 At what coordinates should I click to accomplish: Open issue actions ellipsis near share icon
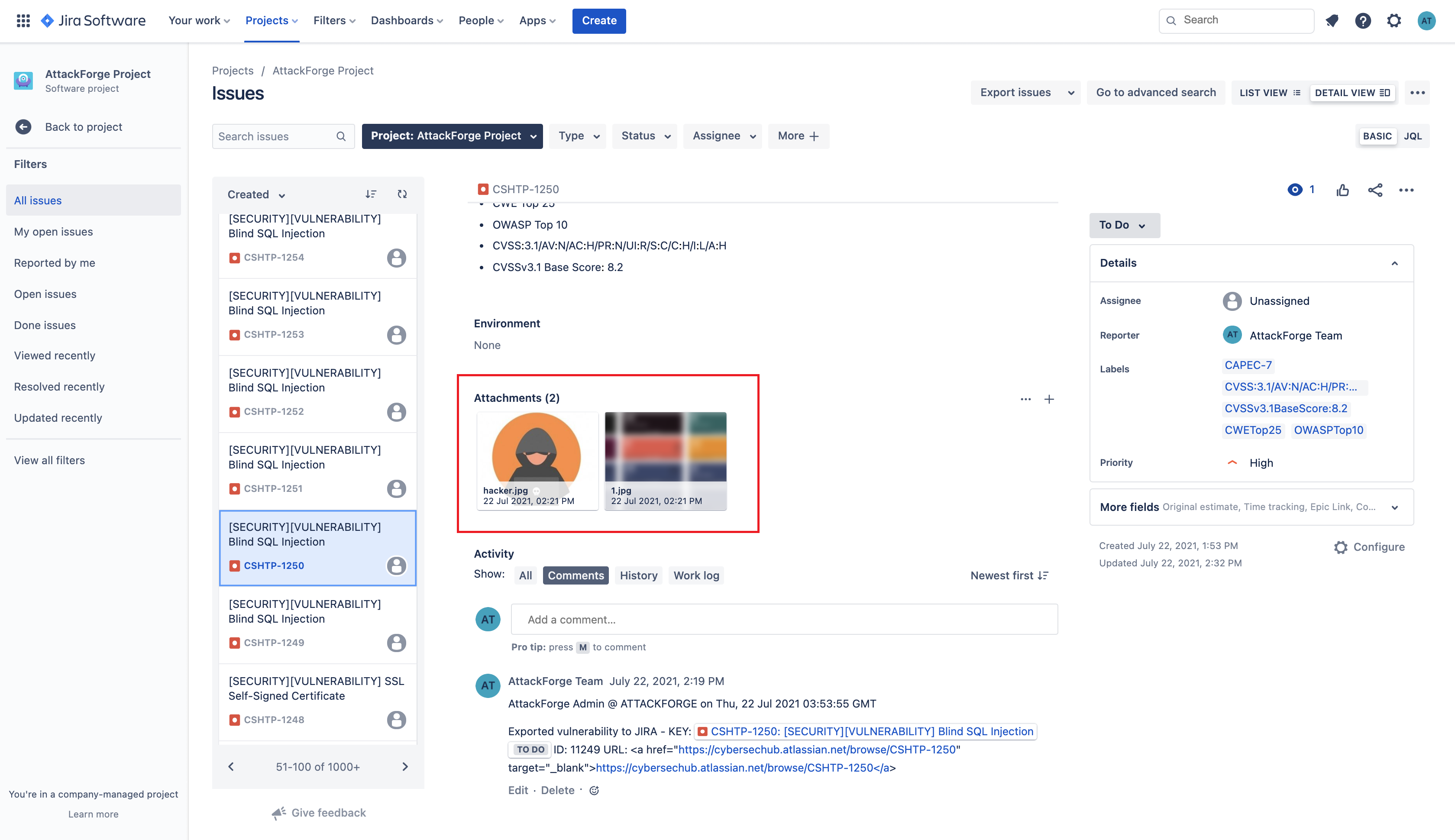pos(1406,190)
